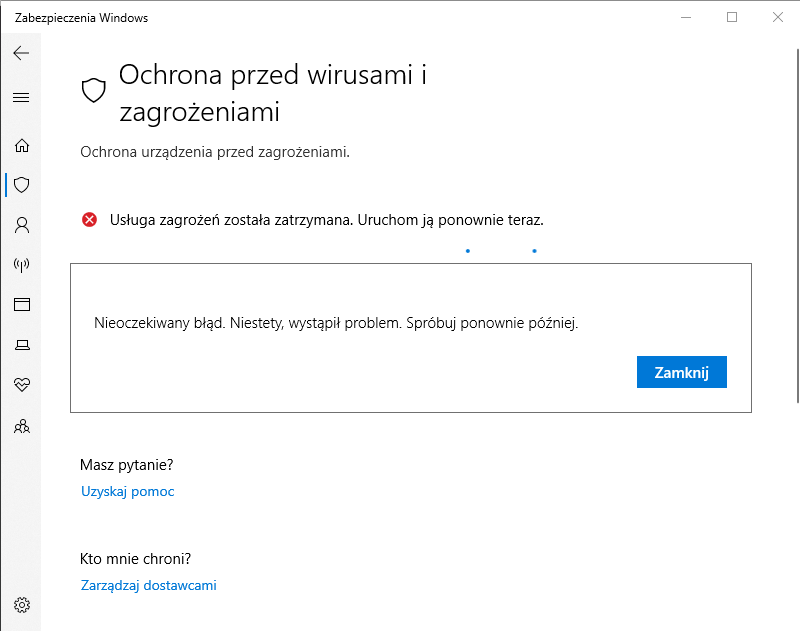Open firewall and network protection icon
Viewport: 800px width, 631px height.
(x=21, y=265)
